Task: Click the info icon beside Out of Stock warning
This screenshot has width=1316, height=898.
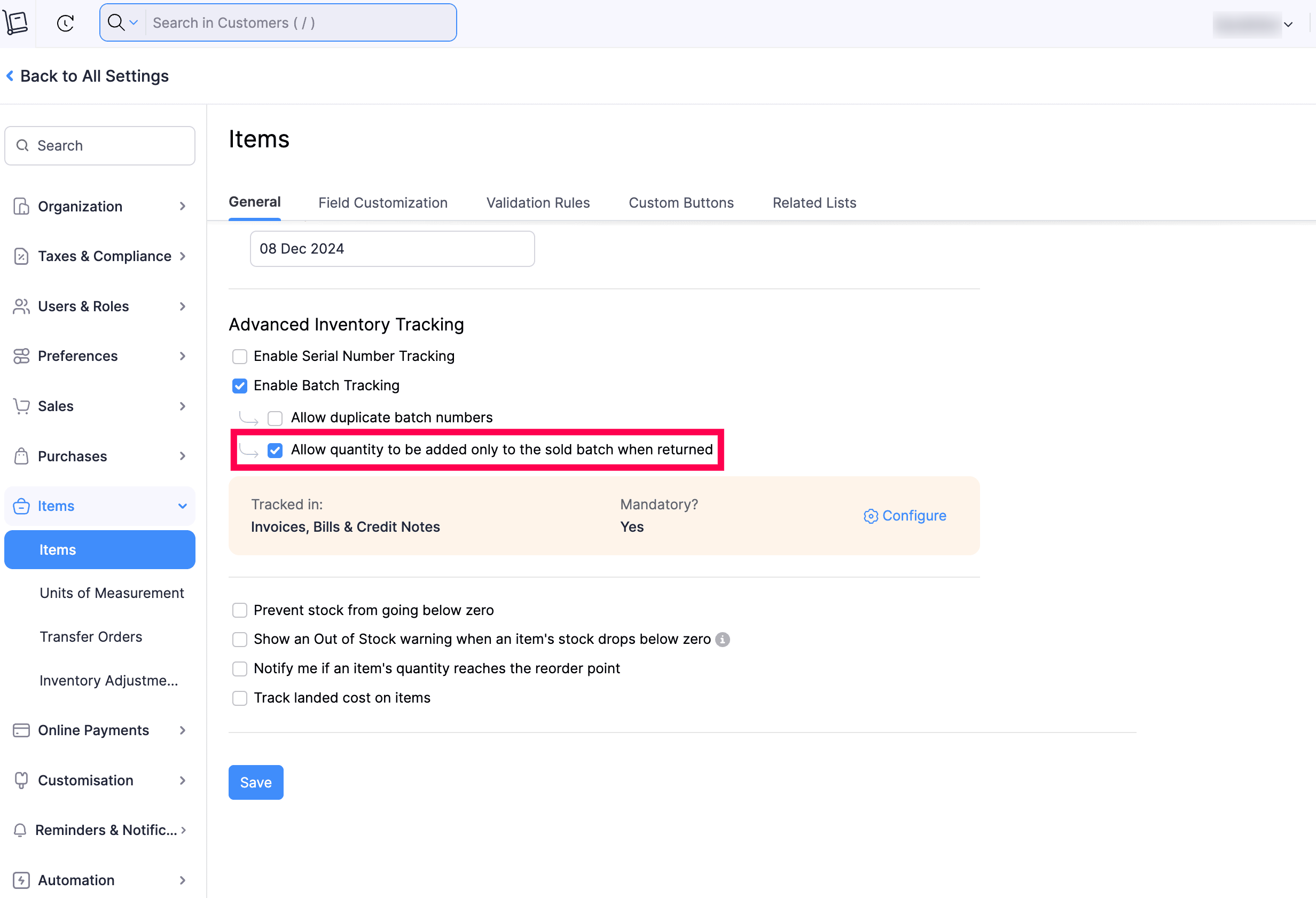Action: tap(723, 639)
